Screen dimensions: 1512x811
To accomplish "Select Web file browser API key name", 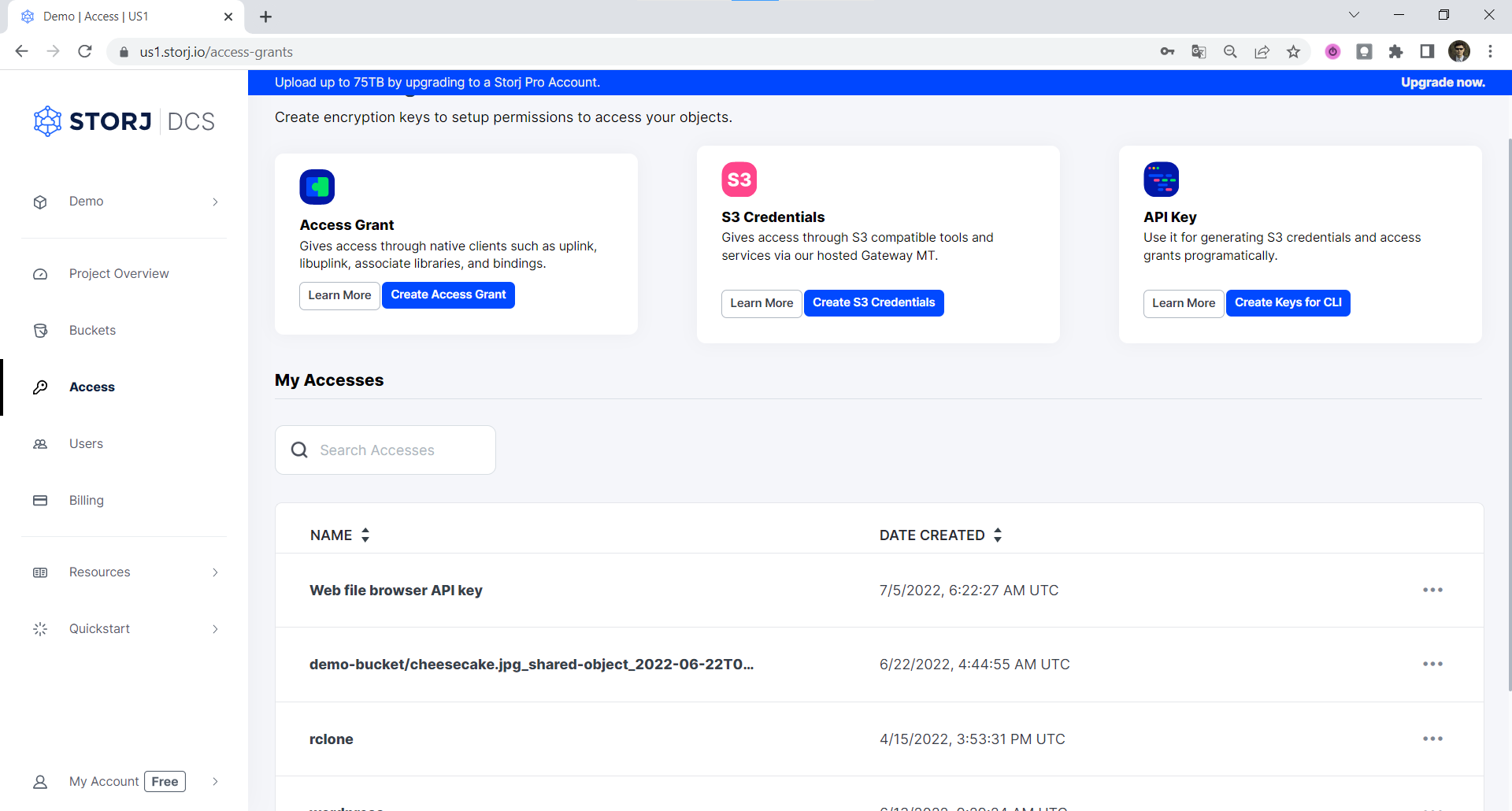I will click(x=396, y=591).
